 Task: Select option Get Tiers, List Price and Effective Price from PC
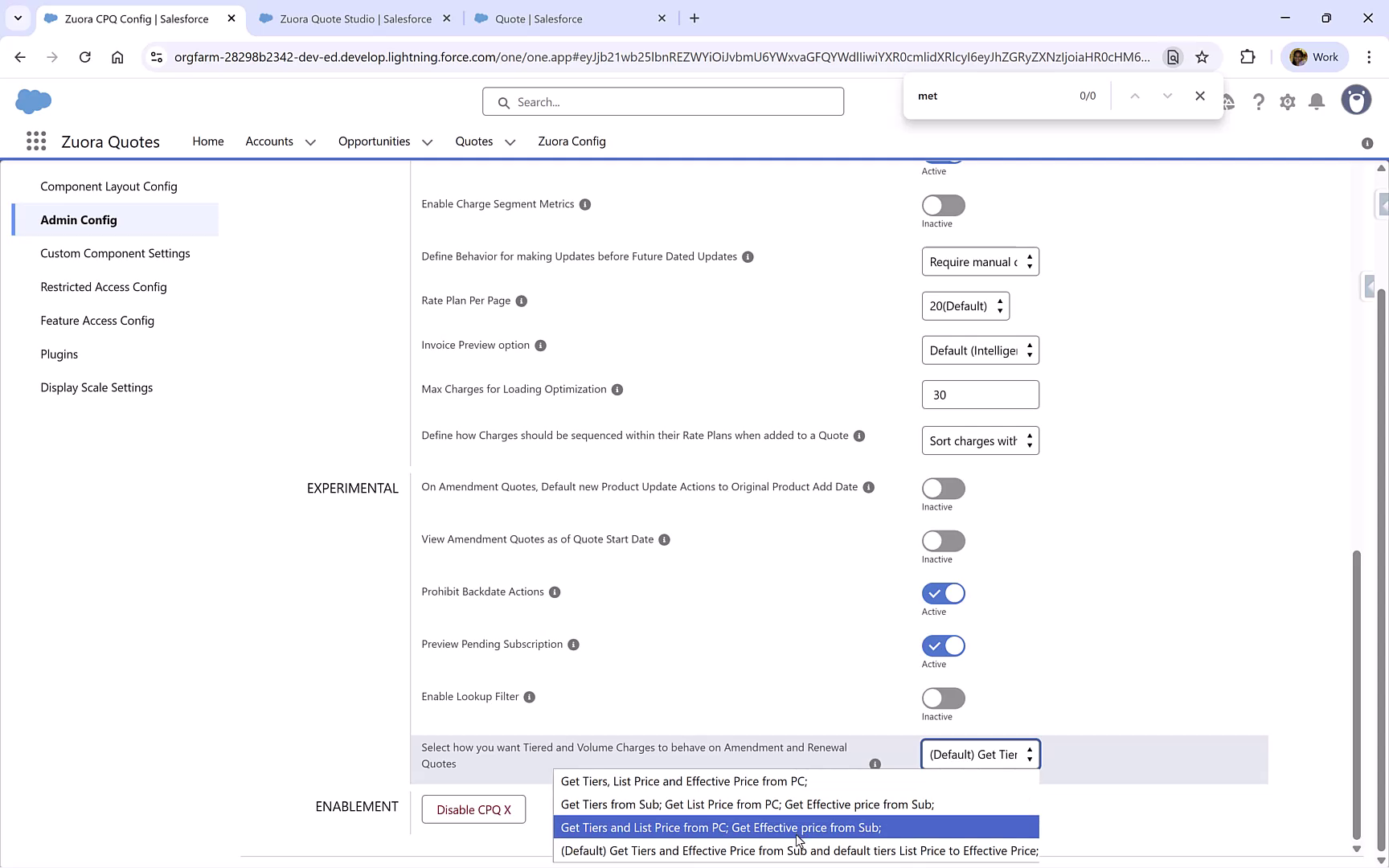tap(683, 780)
